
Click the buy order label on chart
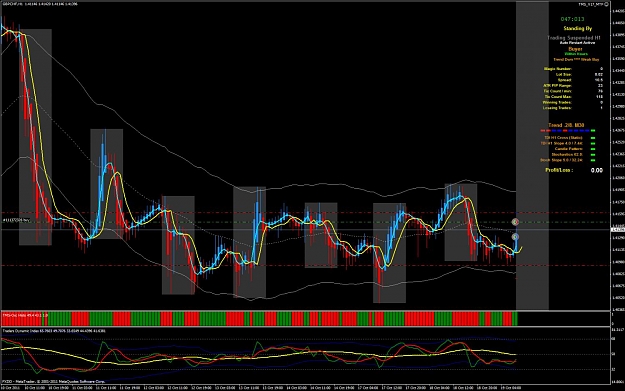pos(16,220)
